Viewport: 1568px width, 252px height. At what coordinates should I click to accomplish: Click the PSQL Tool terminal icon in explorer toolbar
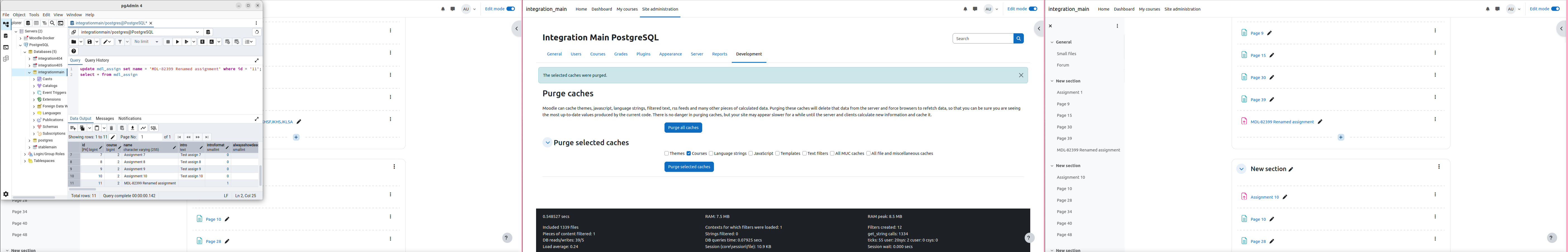[61, 23]
